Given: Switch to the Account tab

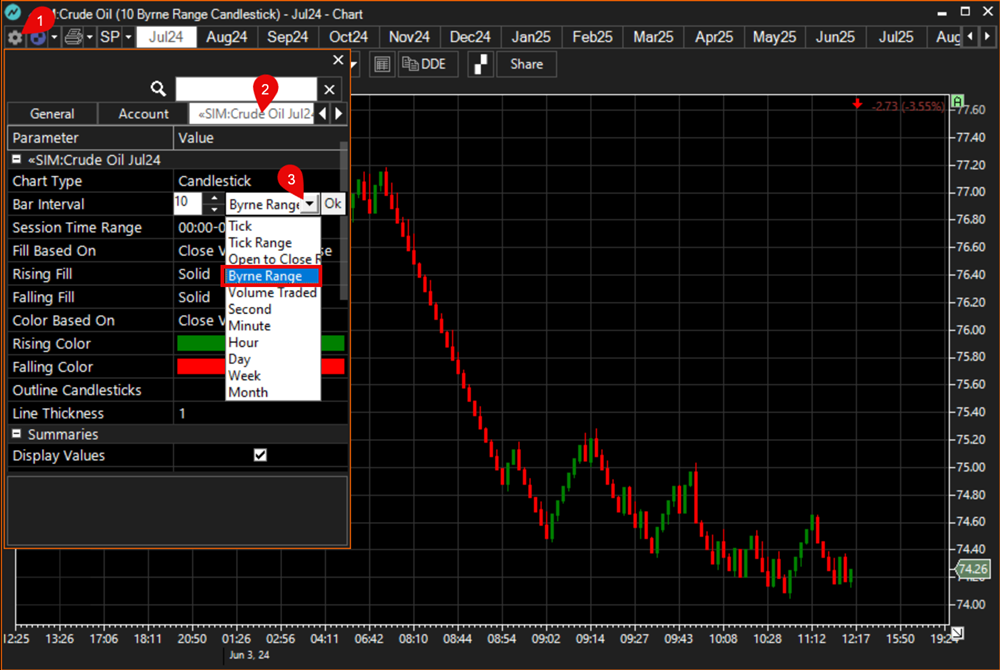Looking at the screenshot, I should point(143,114).
